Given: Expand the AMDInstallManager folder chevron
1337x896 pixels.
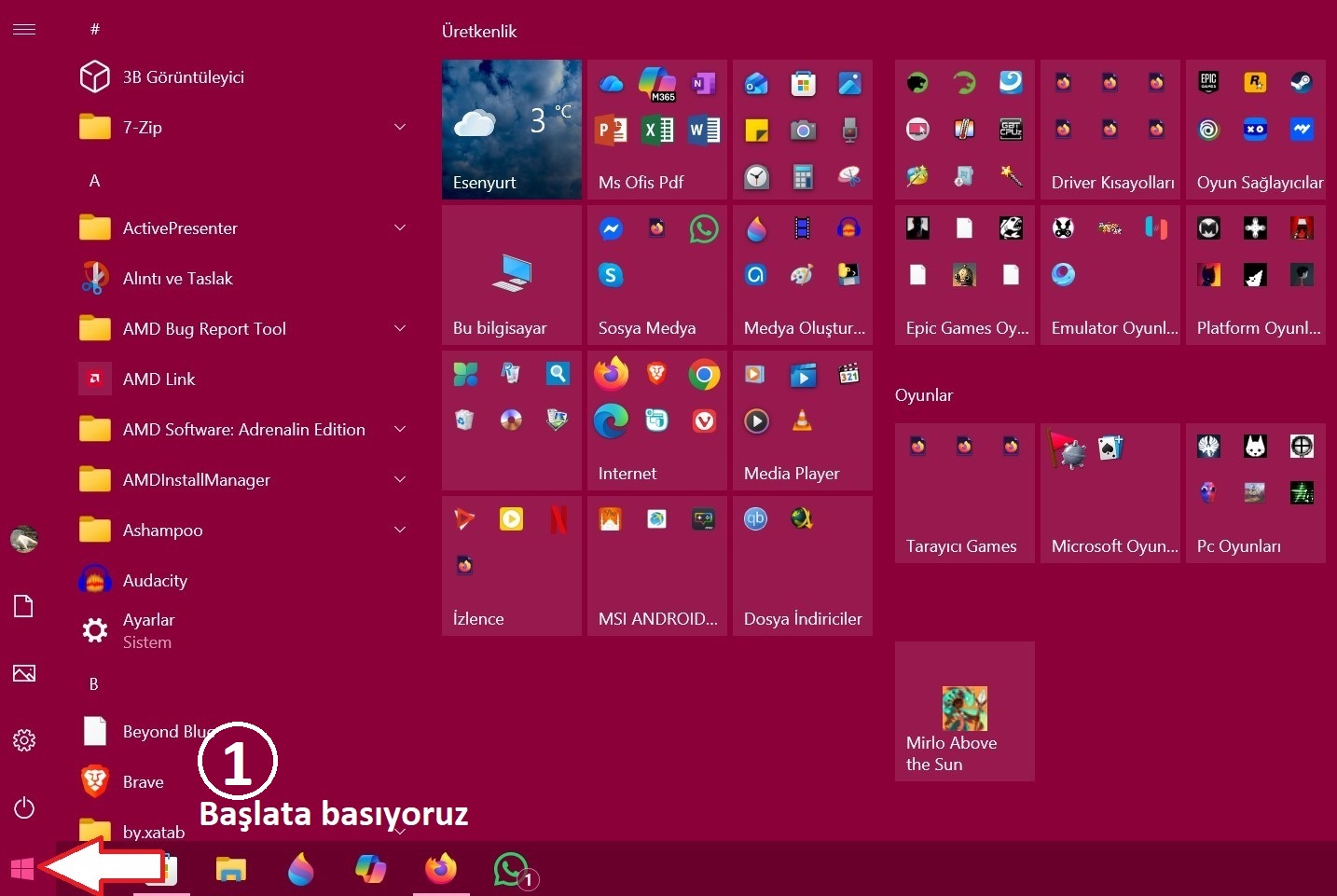Looking at the screenshot, I should 400,479.
